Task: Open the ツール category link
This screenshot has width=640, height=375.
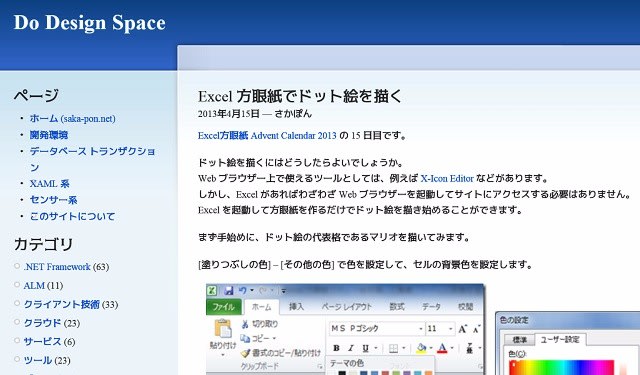Action: pos(38,360)
